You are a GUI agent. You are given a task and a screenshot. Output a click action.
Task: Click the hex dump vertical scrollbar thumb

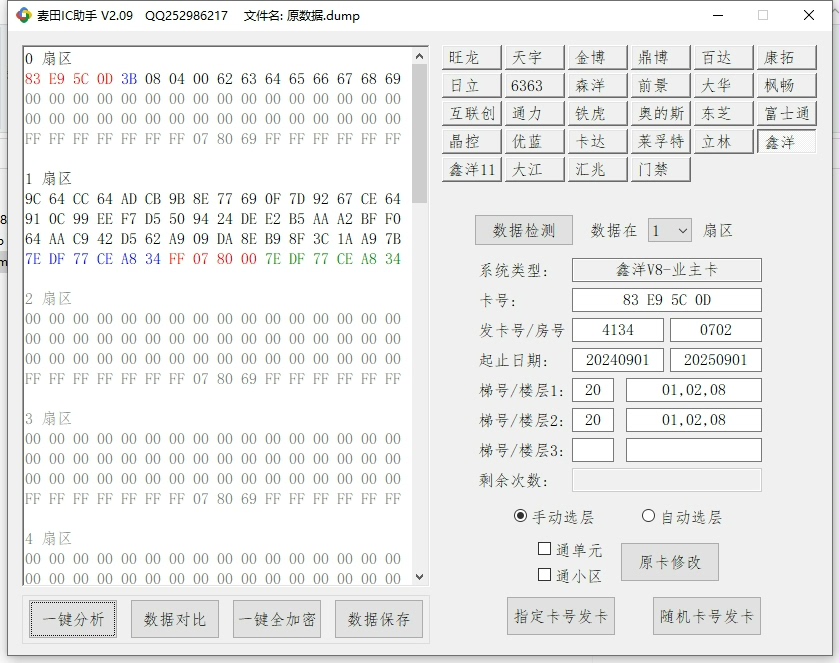coord(419,133)
